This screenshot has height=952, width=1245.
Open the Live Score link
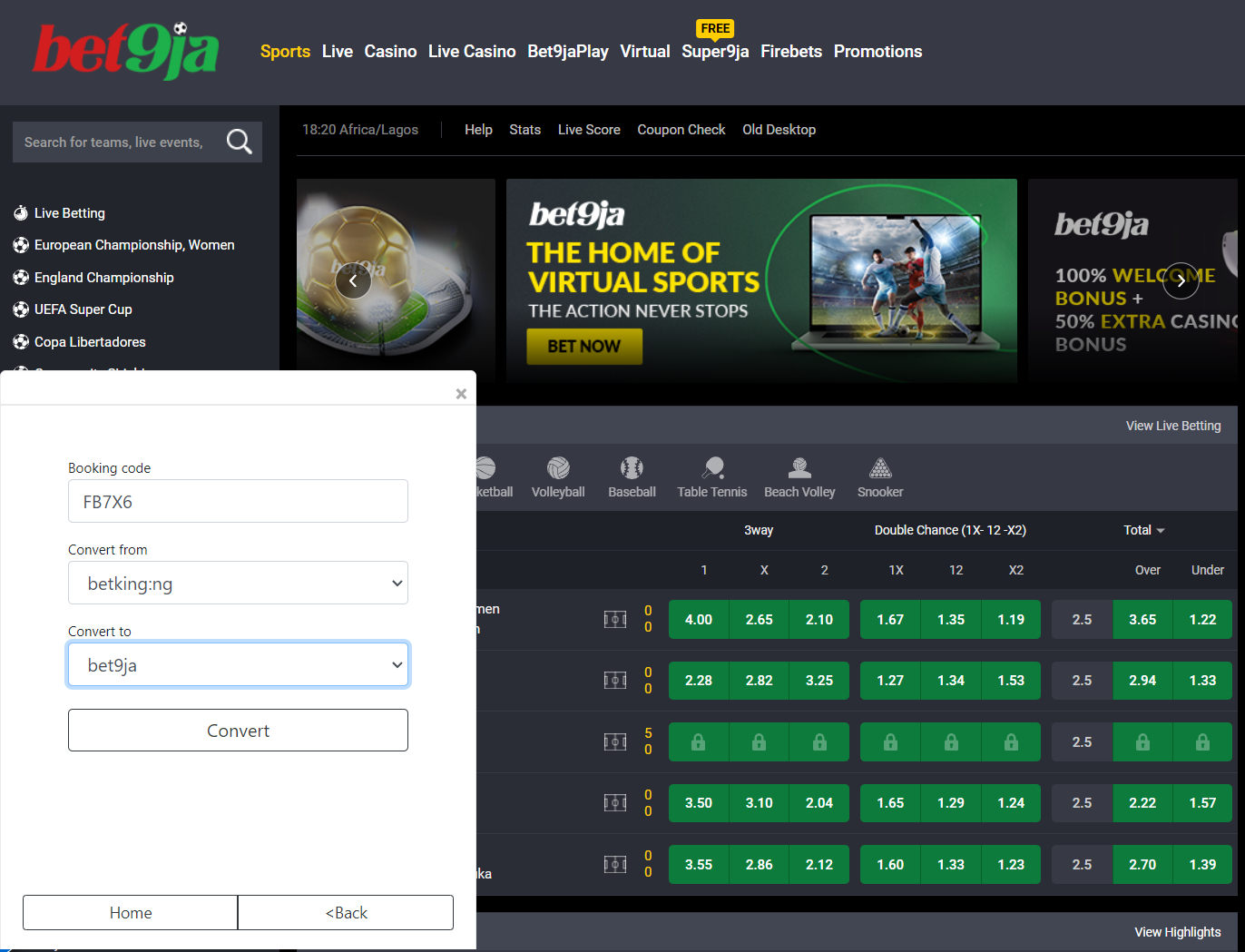pyautogui.click(x=589, y=130)
